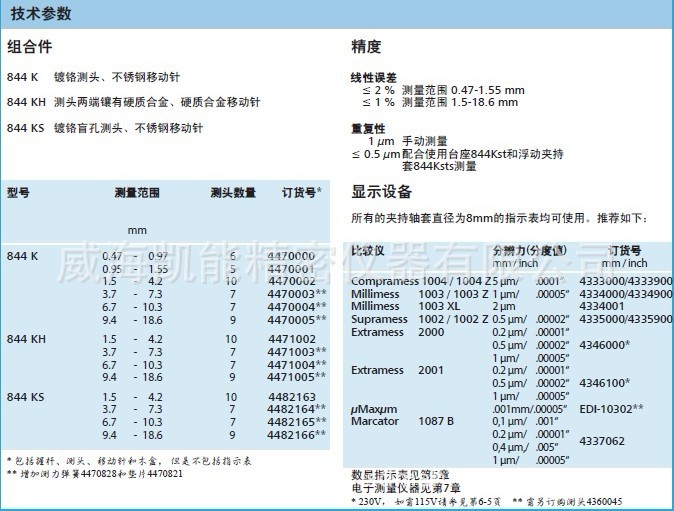Viewport: 674px width, 511px height.
Task: Select order number 4335000/4335900
Action: (626, 319)
